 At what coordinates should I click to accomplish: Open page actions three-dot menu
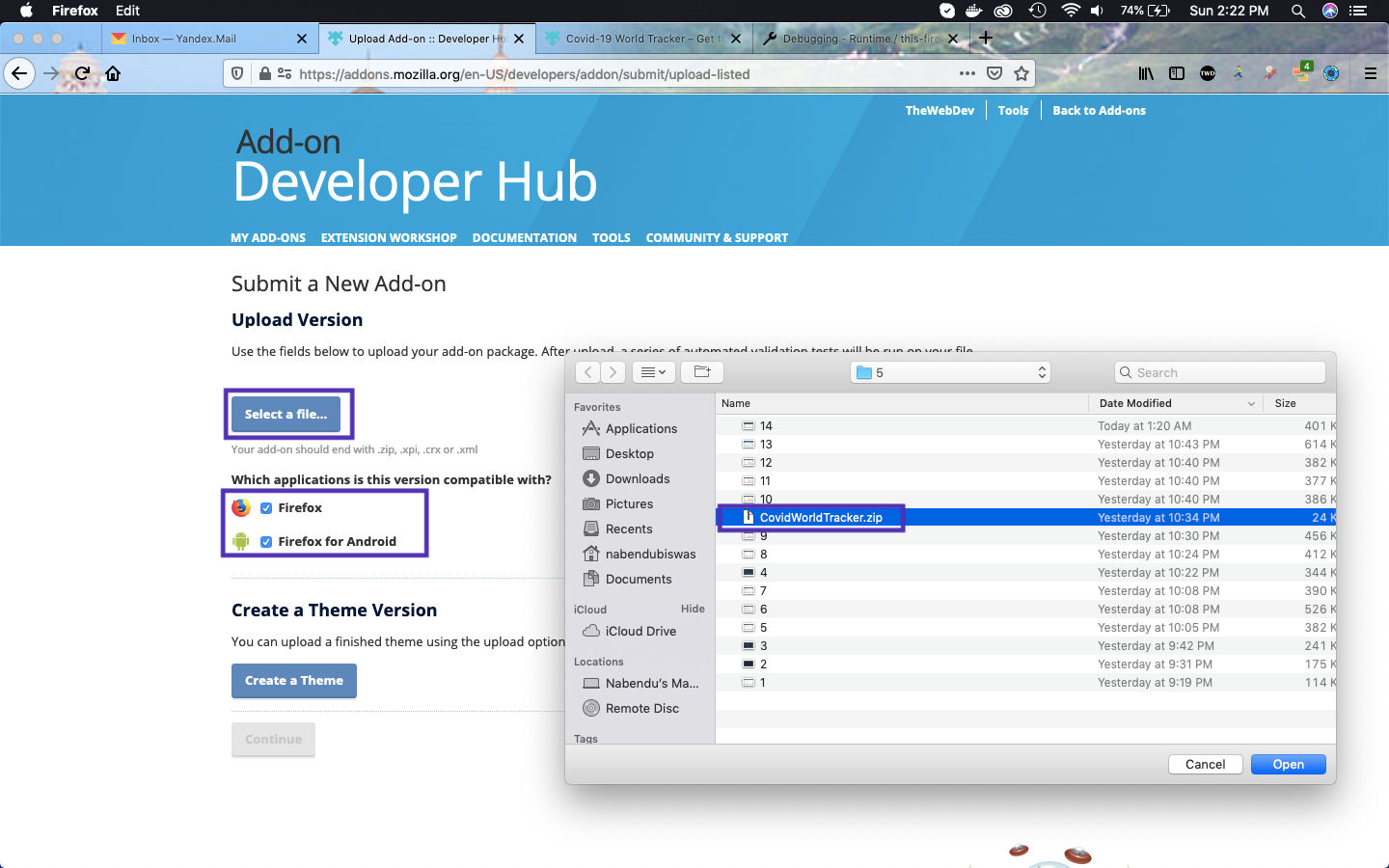[967, 73]
